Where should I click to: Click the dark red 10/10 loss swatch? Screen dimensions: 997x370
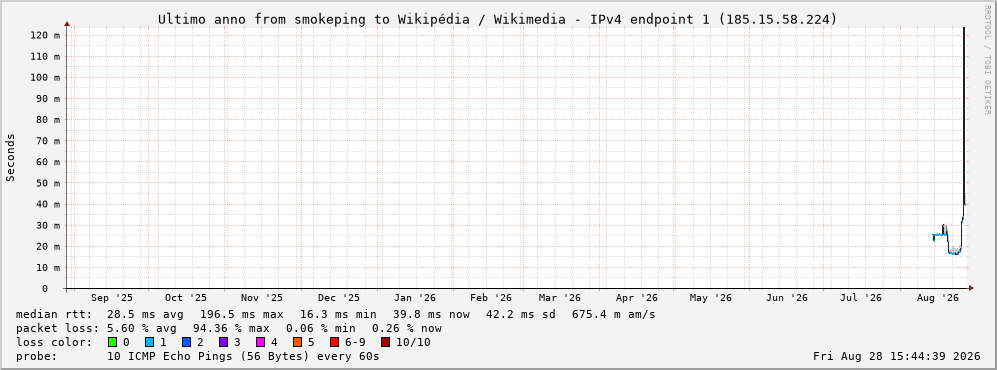(385, 342)
